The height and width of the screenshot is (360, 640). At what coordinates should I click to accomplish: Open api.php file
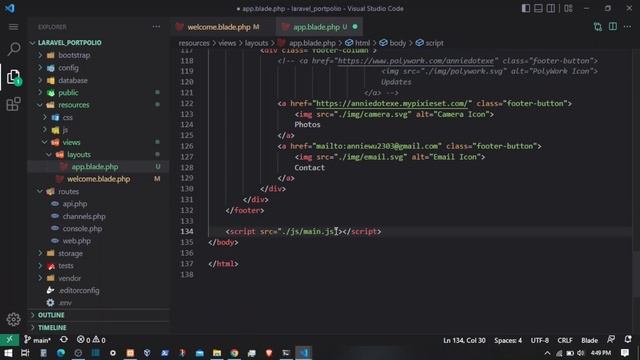point(75,204)
